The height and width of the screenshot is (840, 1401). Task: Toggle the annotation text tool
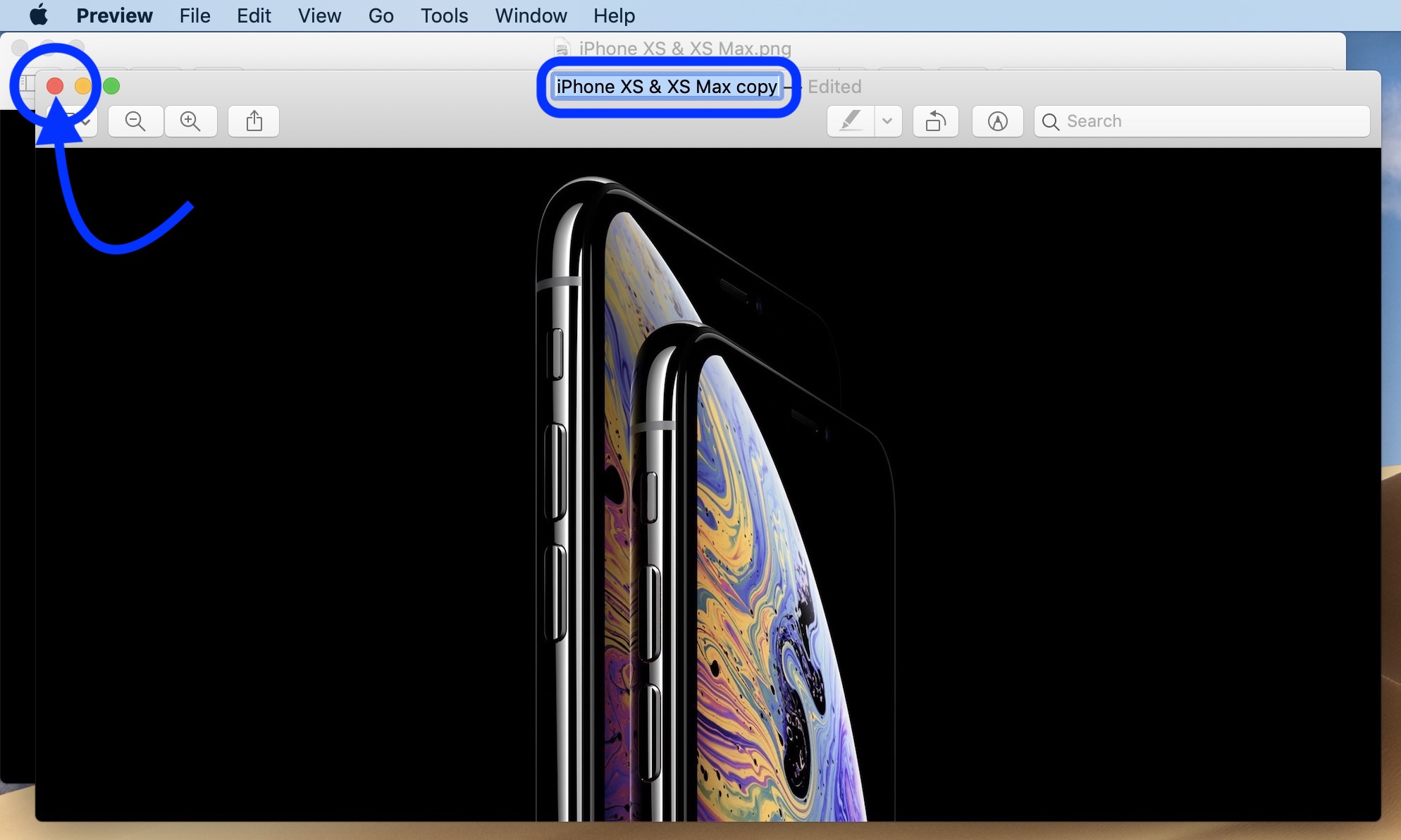998,120
